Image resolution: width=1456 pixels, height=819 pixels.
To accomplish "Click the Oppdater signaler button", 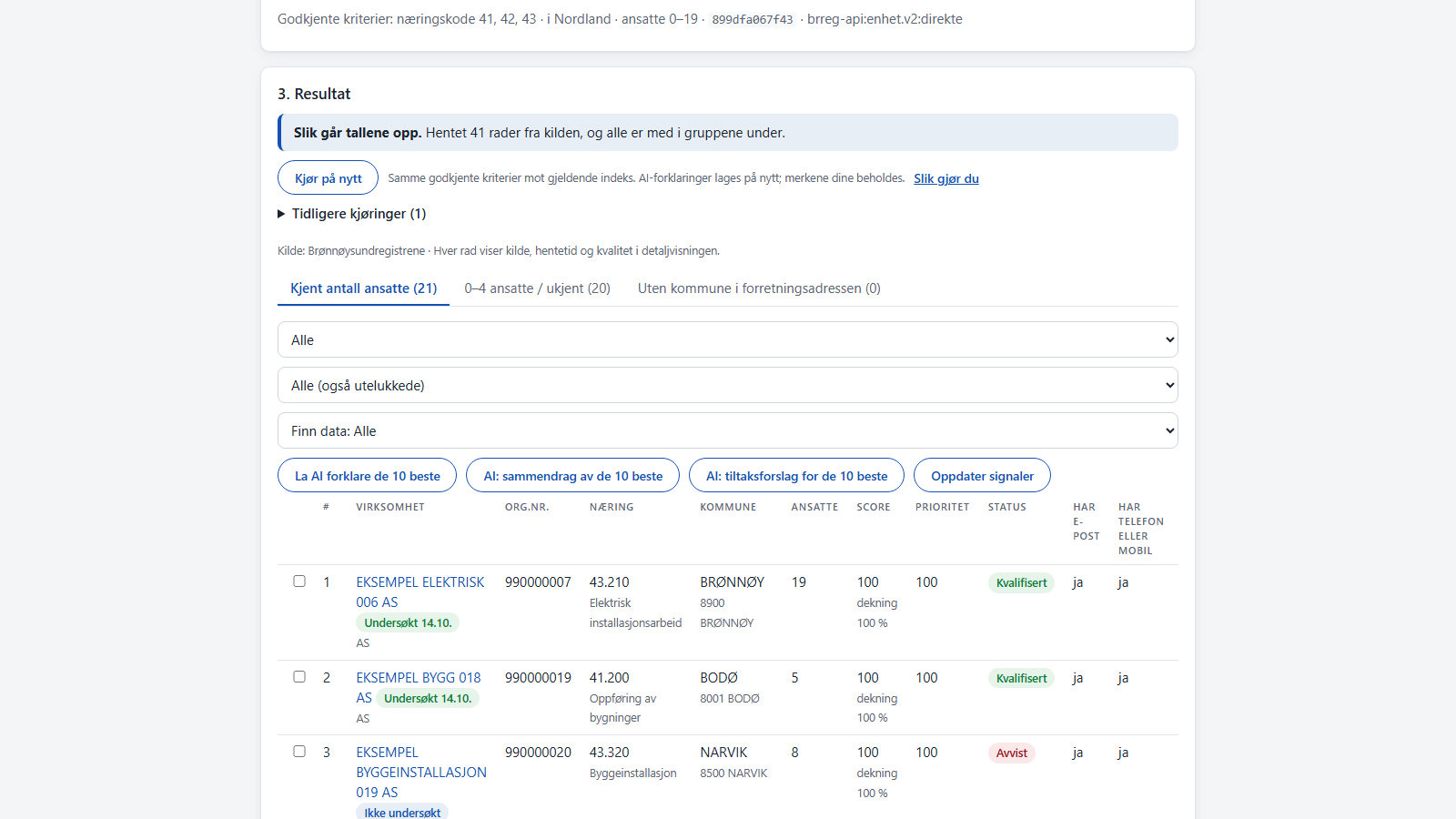I will coord(982,476).
